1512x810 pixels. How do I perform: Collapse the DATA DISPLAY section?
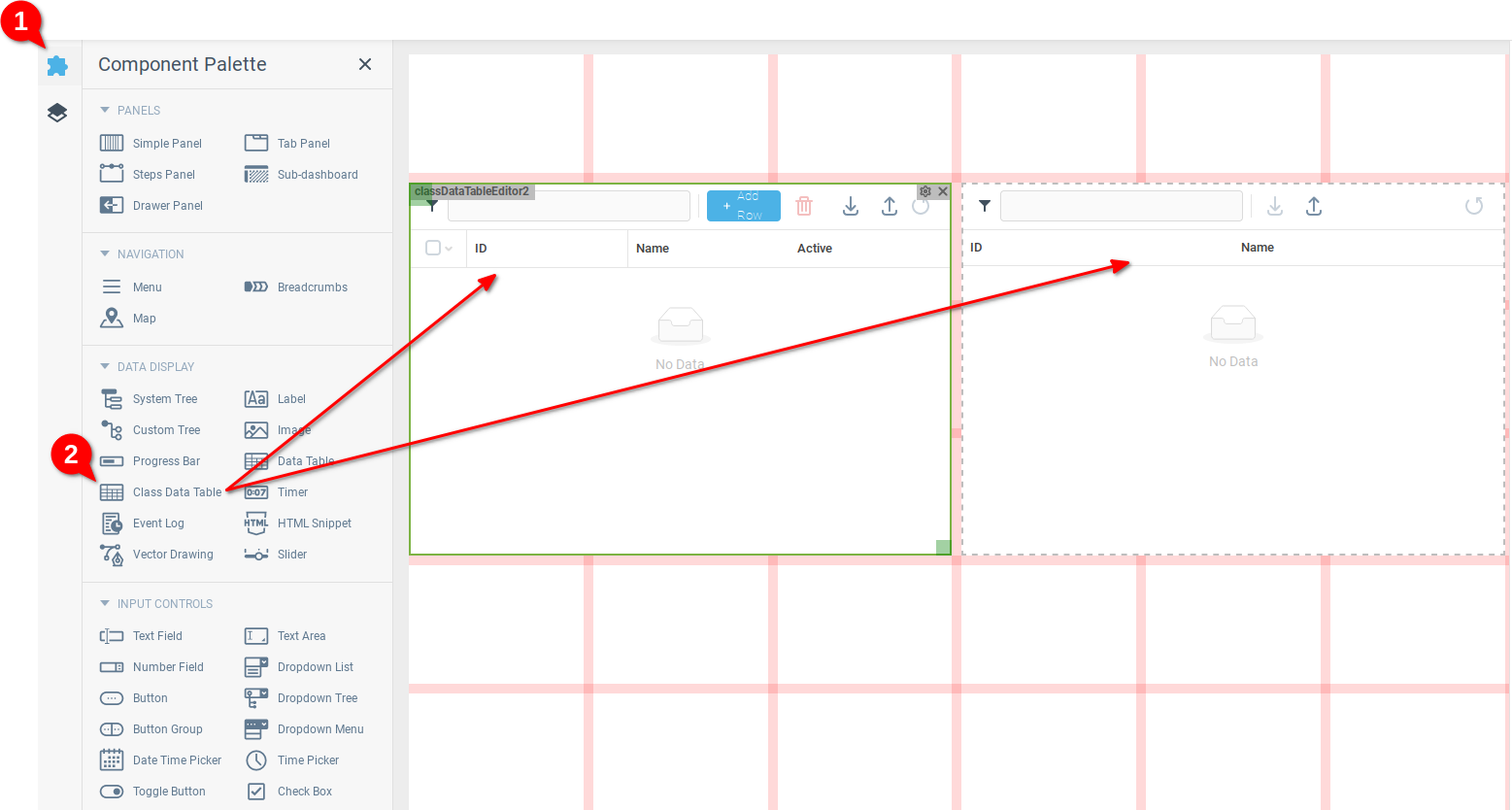pos(105,367)
